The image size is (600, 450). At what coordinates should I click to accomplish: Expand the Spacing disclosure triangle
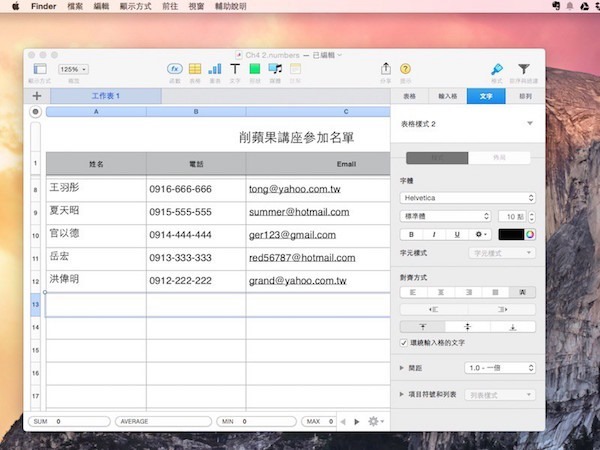coord(401,368)
